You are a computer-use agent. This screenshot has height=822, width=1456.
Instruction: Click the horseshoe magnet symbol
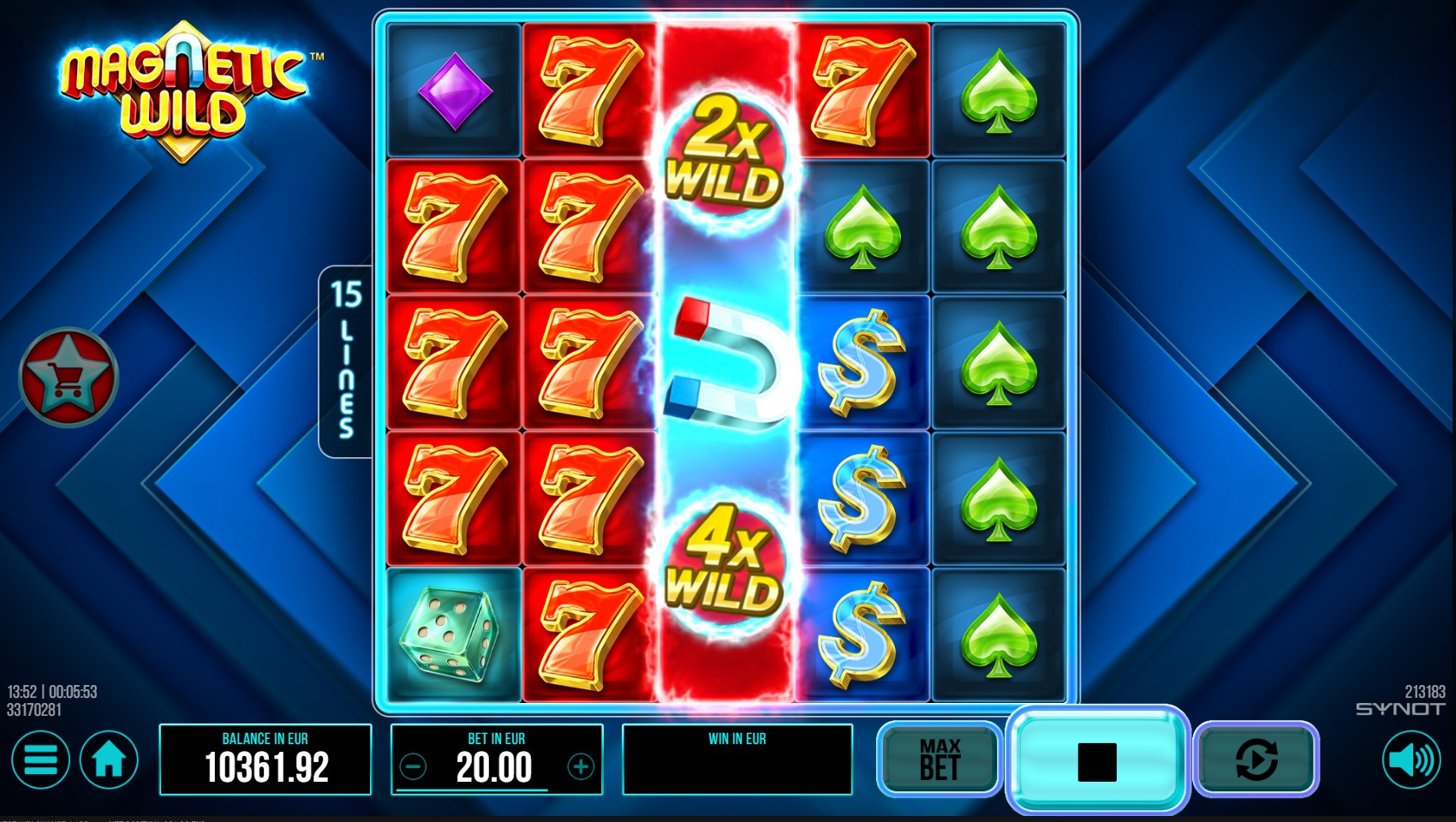[x=726, y=364]
